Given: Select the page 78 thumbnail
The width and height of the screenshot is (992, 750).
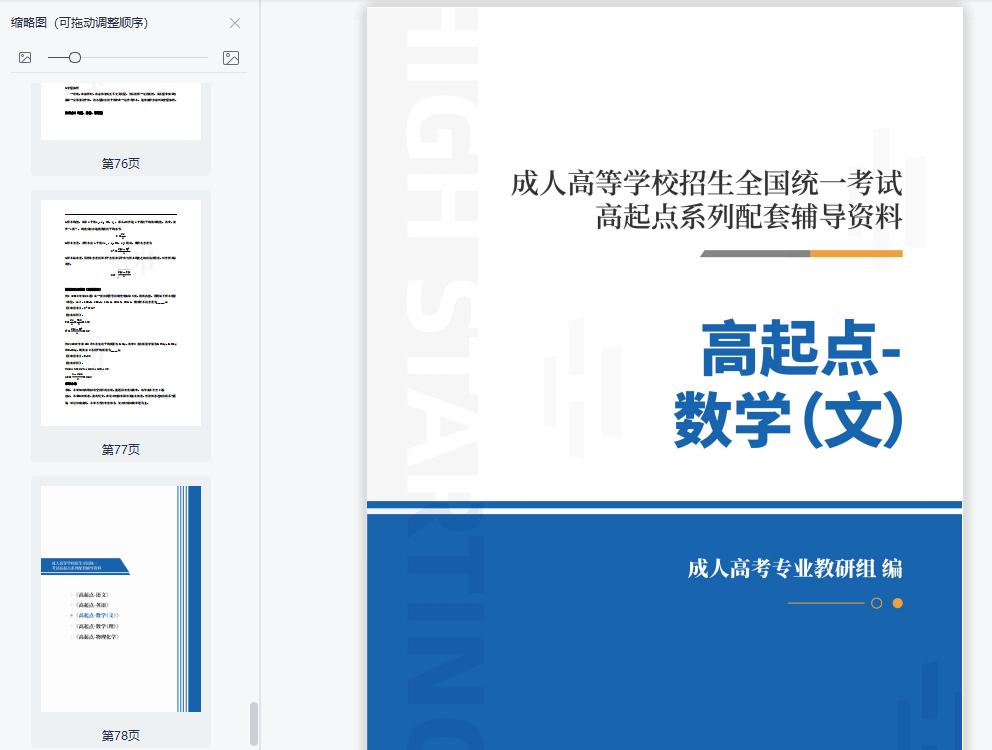Looking at the screenshot, I should point(121,599).
